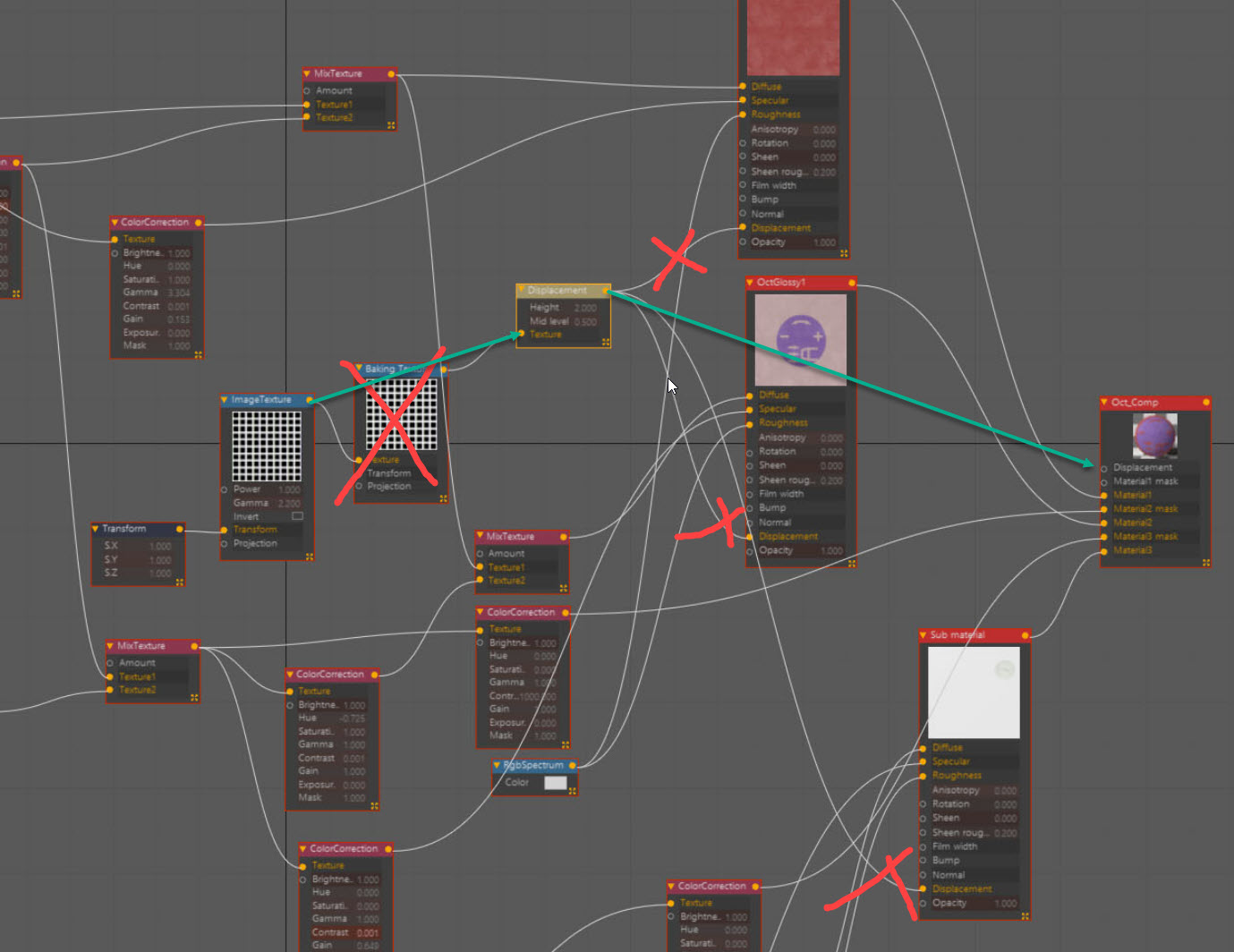Click OctGlossy1's Diffuse input port

[x=750, y=395]
